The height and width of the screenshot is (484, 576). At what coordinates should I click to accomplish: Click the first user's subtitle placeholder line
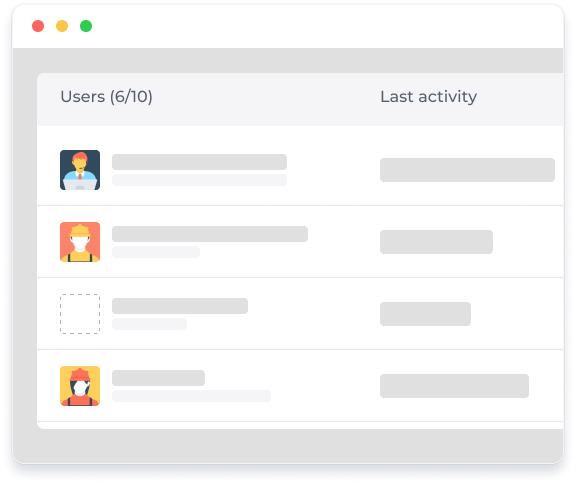(x=199, y=180)
